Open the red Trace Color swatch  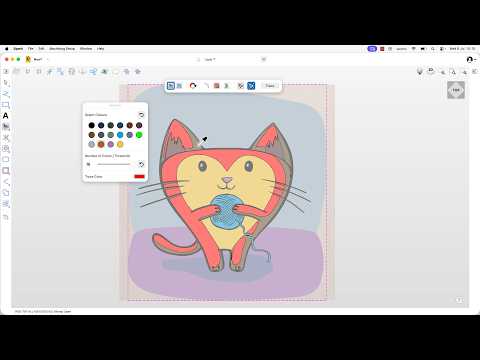pos(139,176)
